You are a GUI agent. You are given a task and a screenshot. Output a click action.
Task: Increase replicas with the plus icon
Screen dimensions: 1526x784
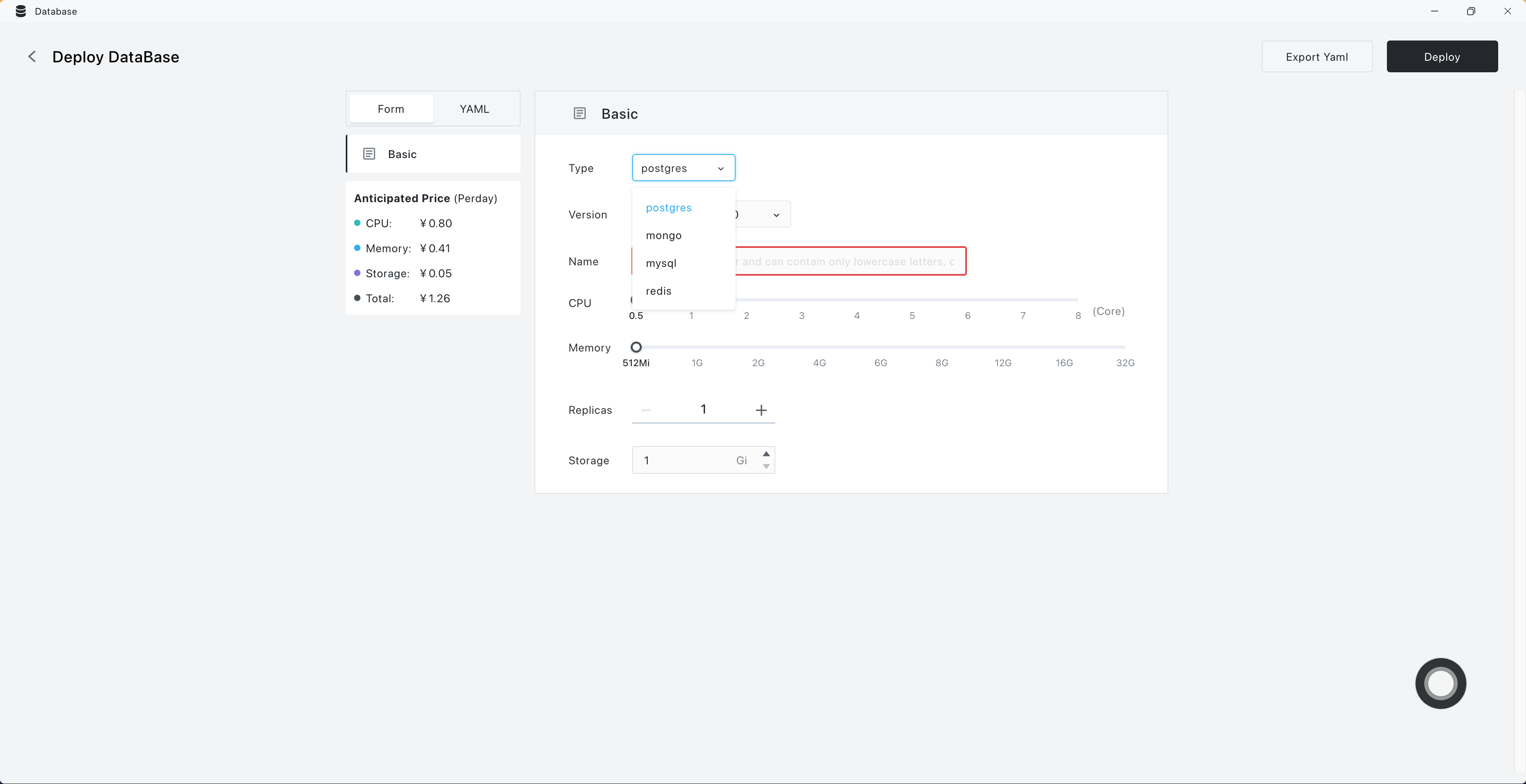point(761,410)
